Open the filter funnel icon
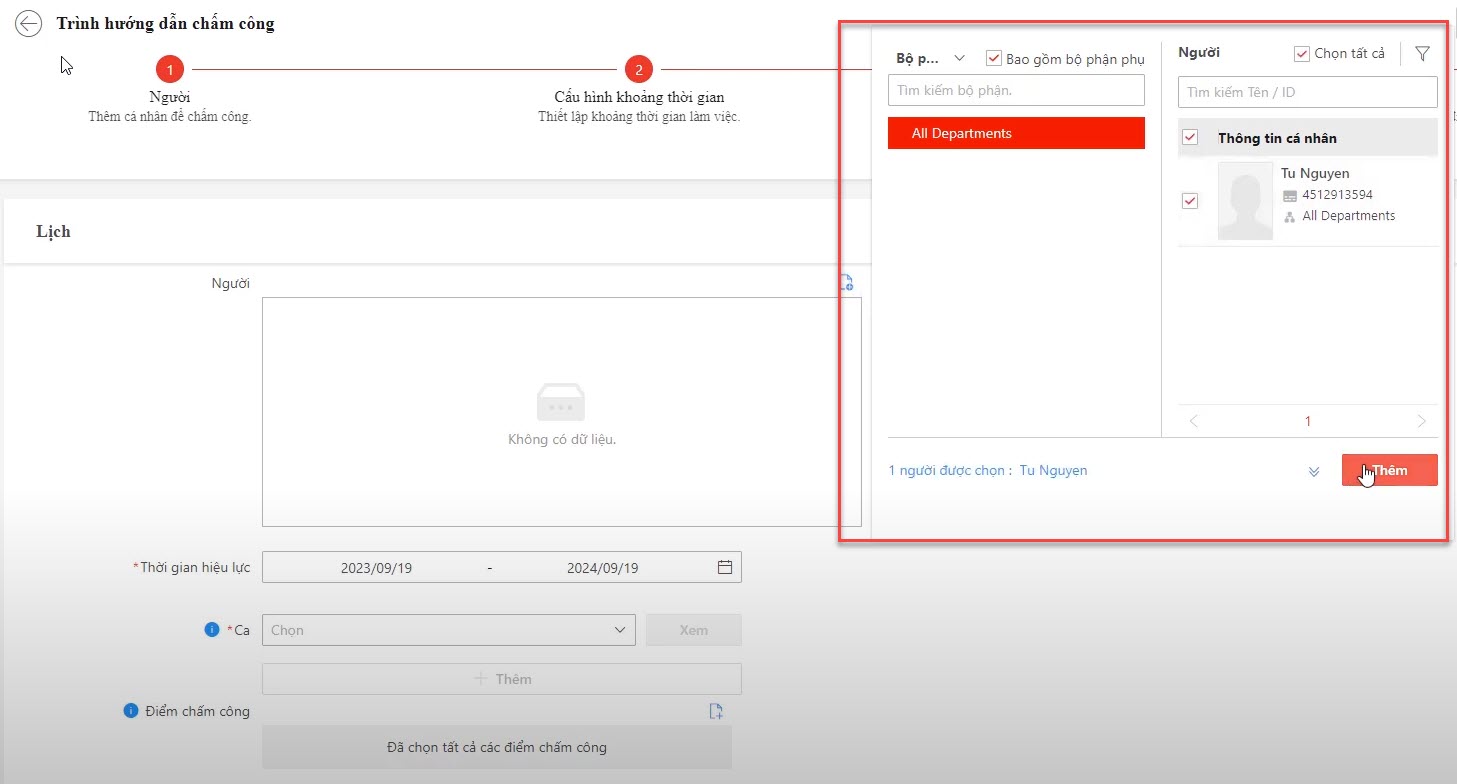Image resolution: width=1457 pixels, height=784 pixels. click(x=1422, y=54)
